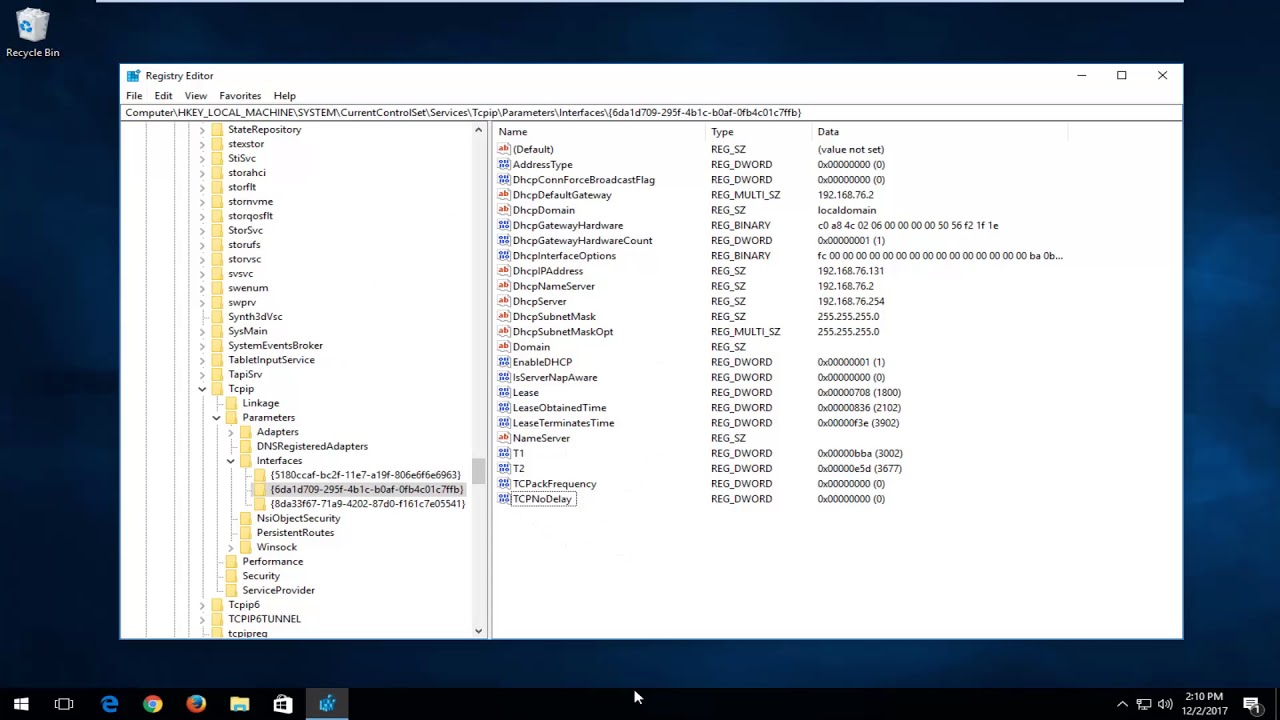Select the SysMain key
The height and width of the screenshot is (720, 1280).
pos(247,331)
